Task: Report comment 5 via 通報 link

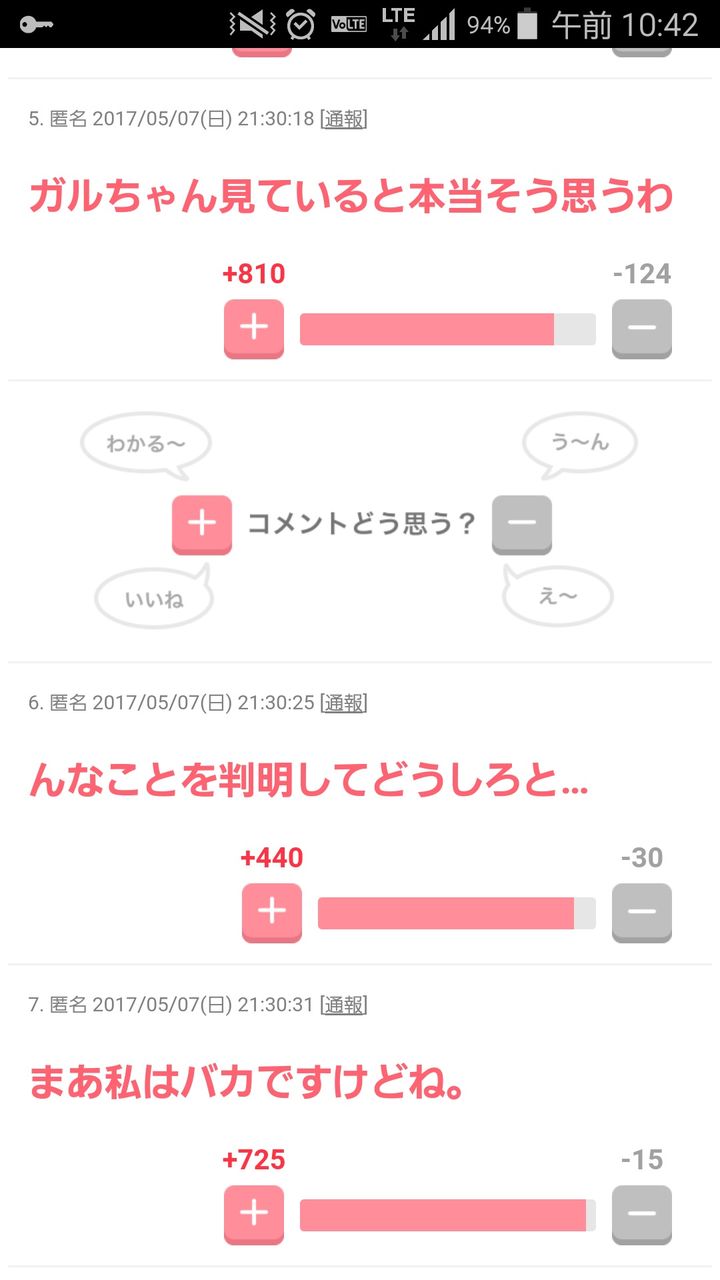Action: [343, 119]
